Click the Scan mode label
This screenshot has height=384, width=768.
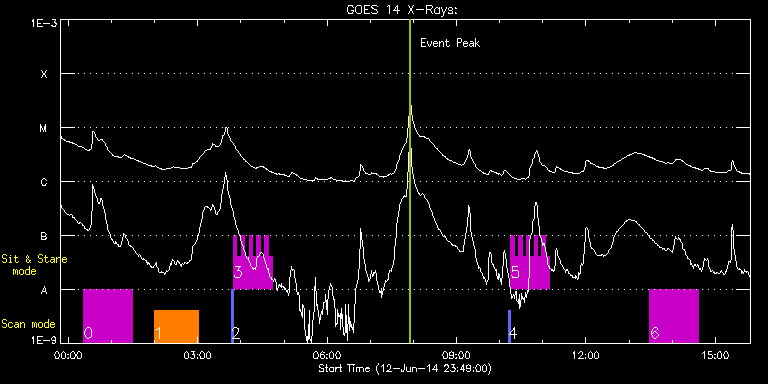[28, 324]
